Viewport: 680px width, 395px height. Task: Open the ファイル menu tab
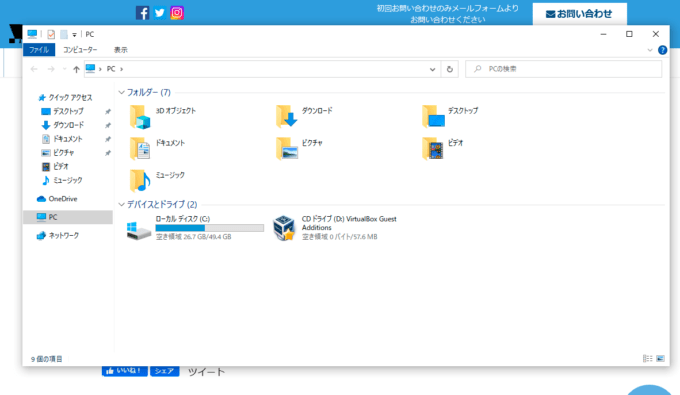coord(39,50)
